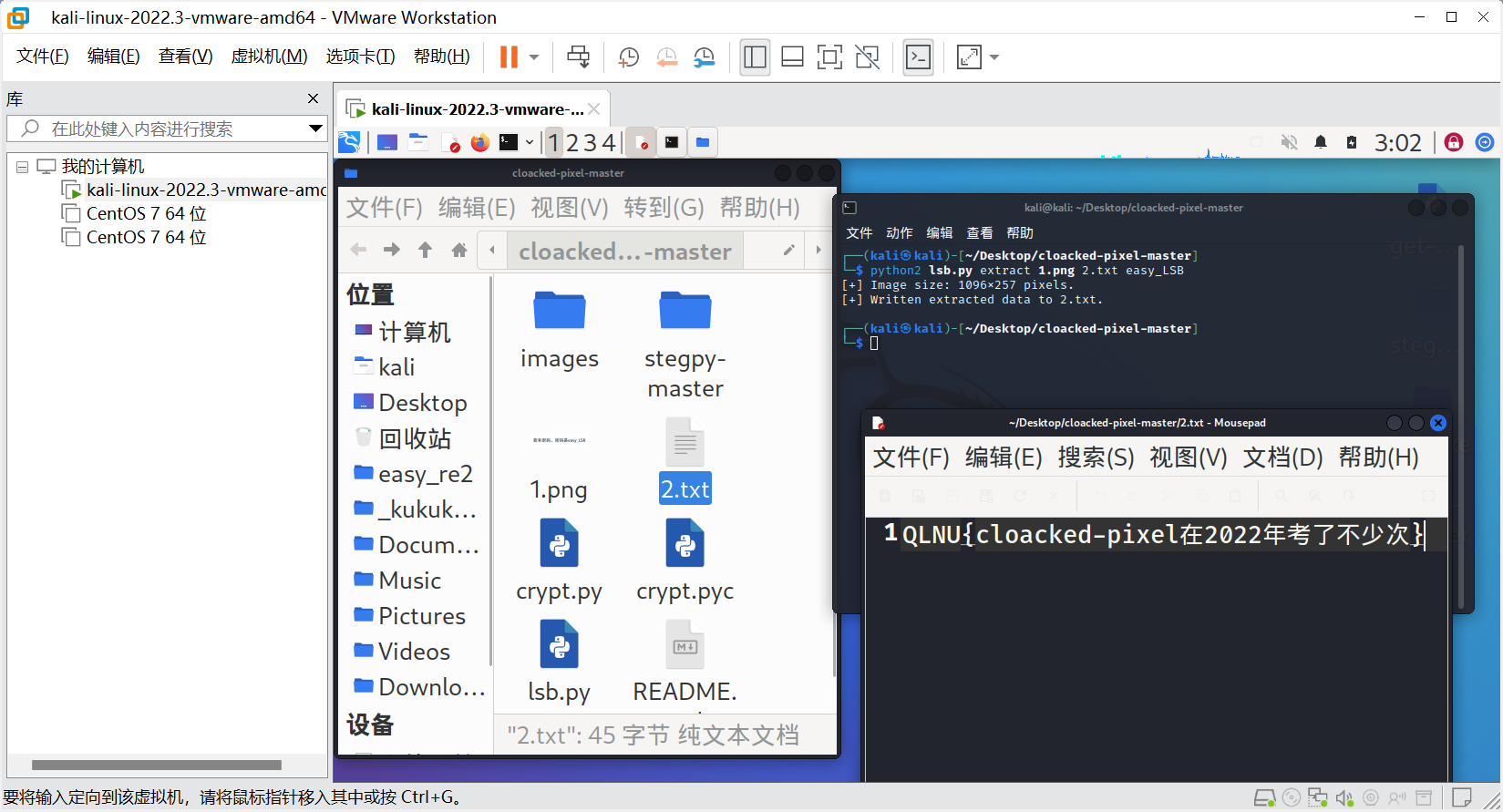This screenshot has width=1503, height=812.
Task: Switch to workspace 3 in Kali panel
Action: click(x=590, y=142)
